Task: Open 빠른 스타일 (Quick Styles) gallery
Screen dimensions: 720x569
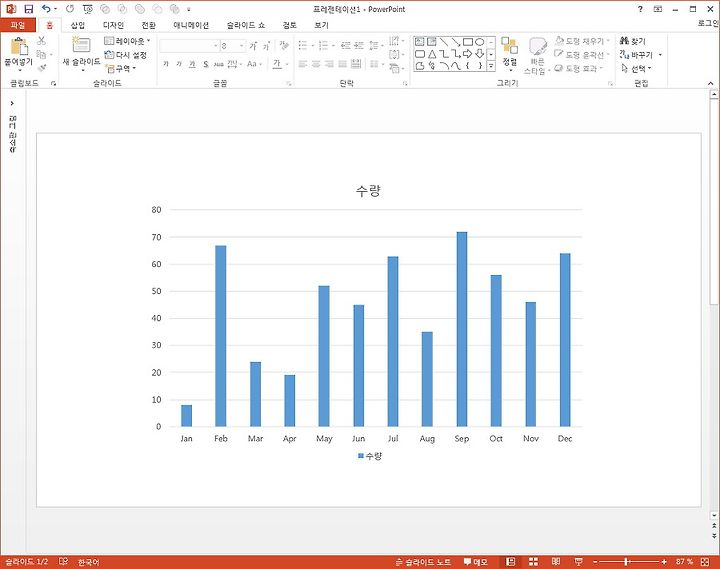Action: (x=537, y=56)
